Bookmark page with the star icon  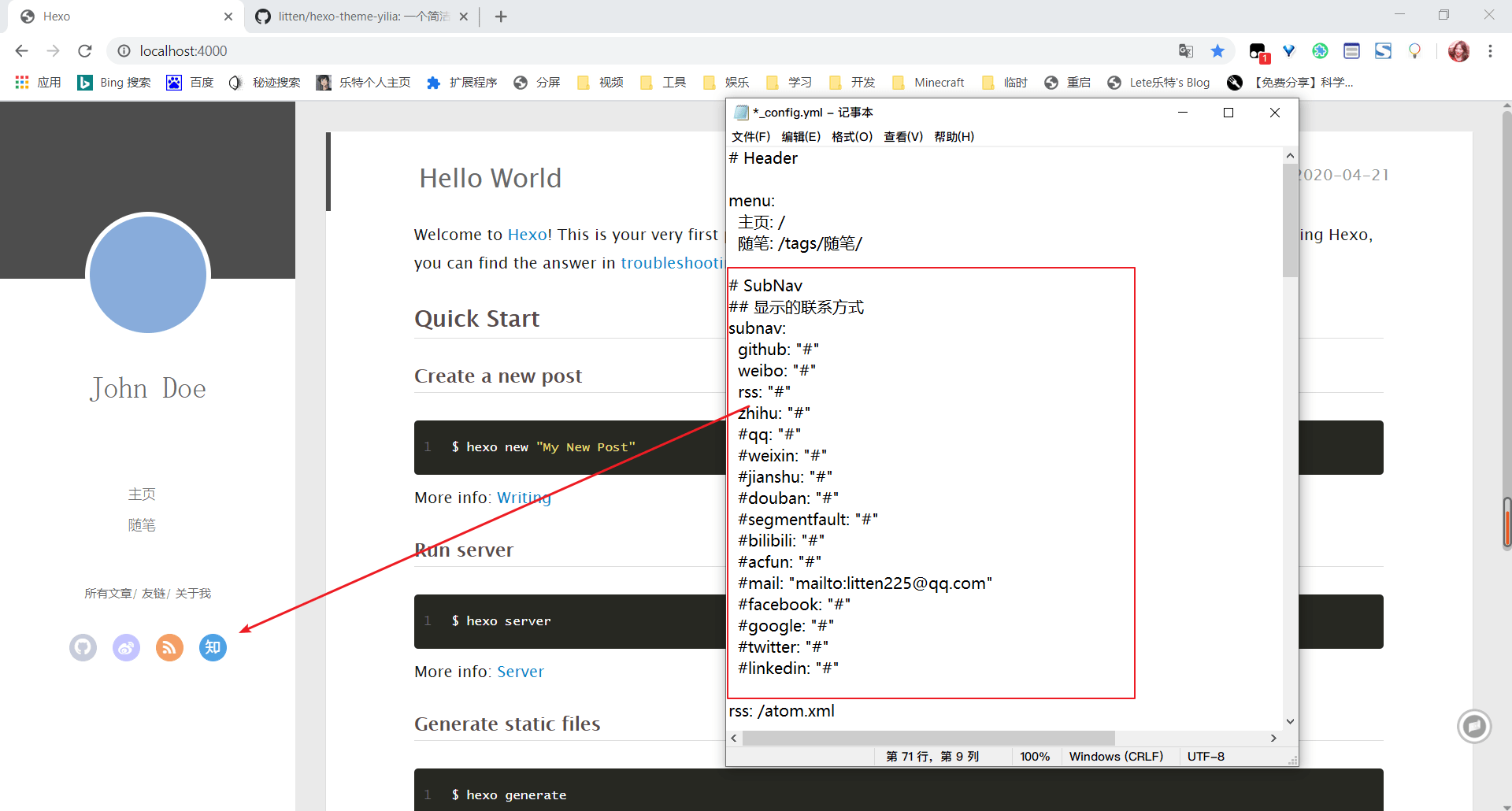point(1217,51)
